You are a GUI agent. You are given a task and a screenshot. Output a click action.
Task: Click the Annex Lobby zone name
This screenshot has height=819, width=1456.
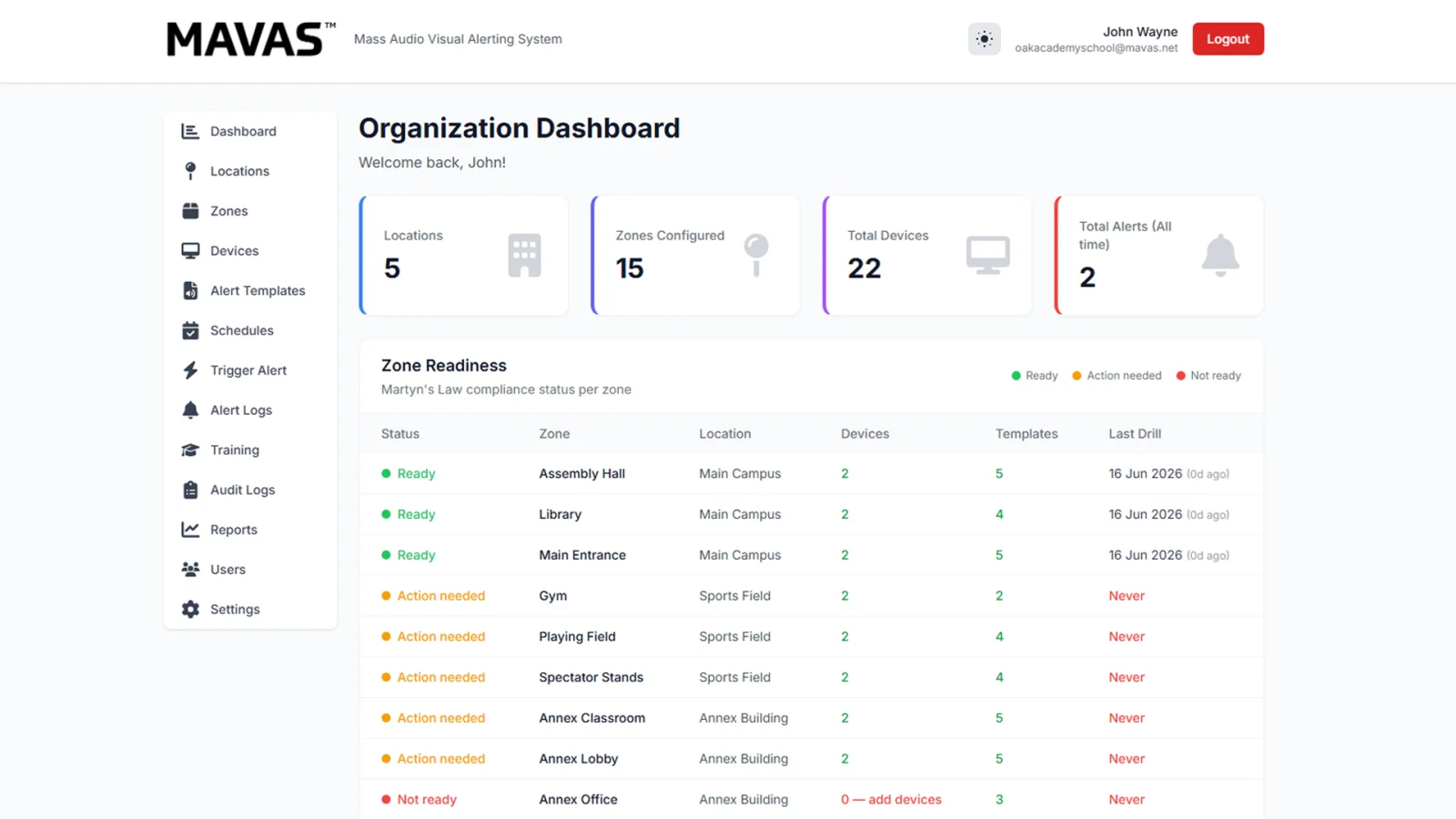coord(579,759)
